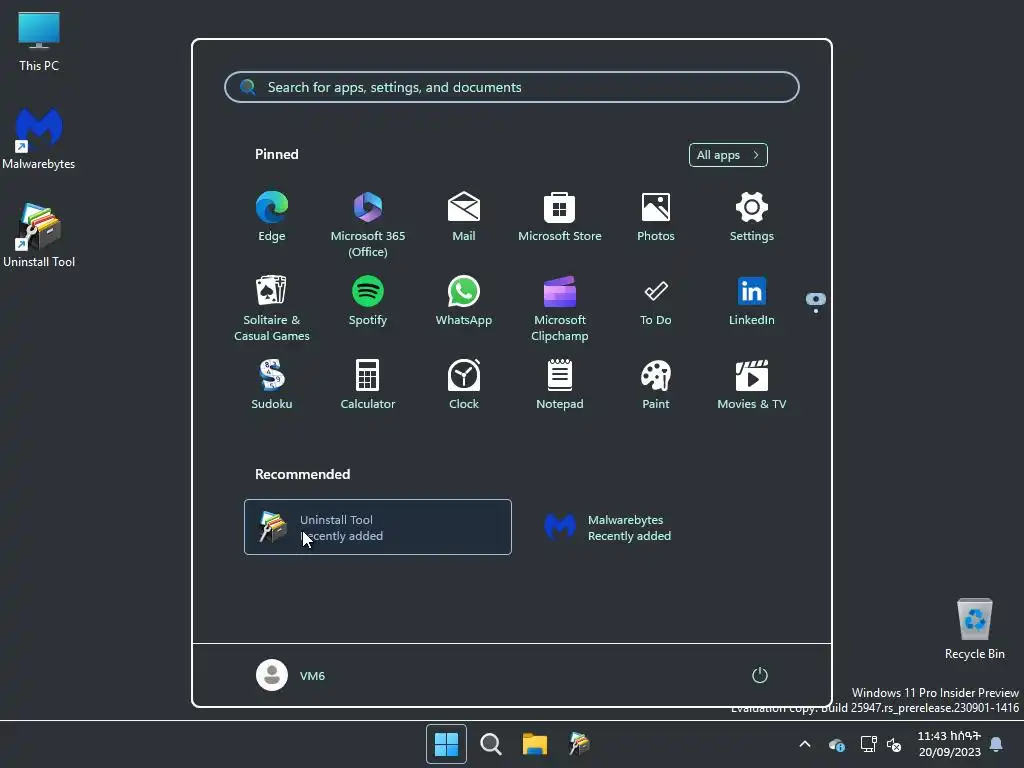1024x768 pixels.
Task: Open the clock and date flyout
Action: click(950, 744)
